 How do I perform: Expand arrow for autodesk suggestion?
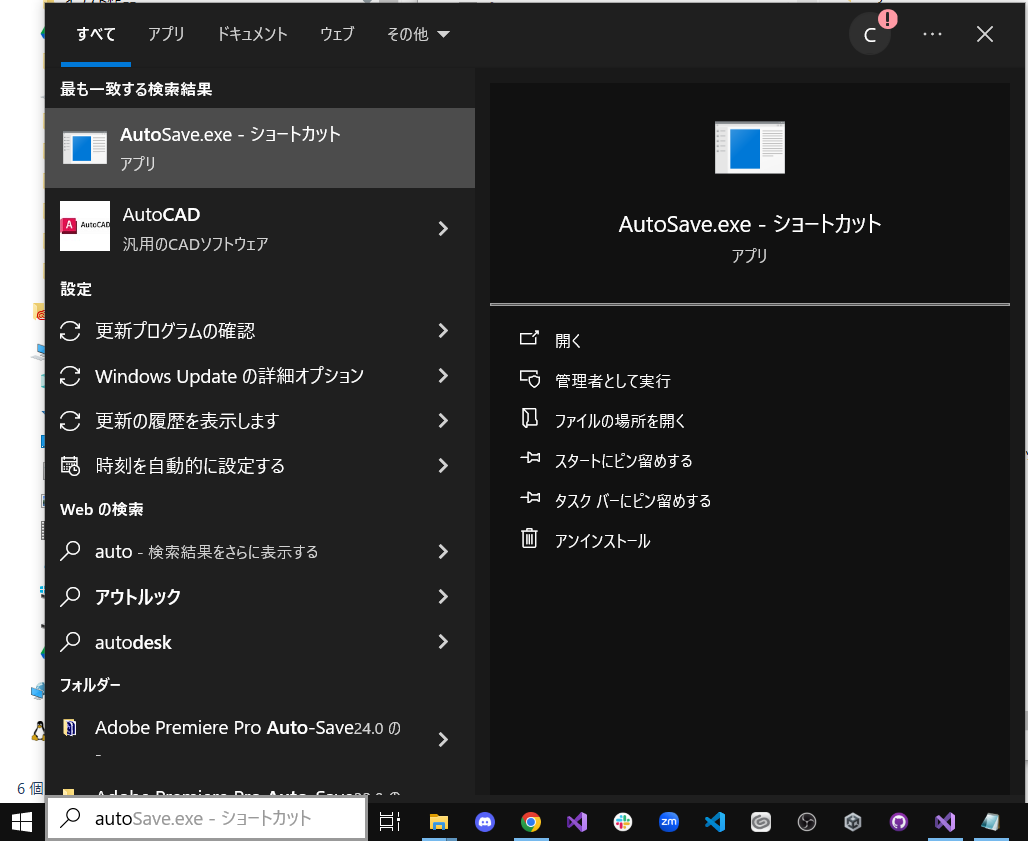pyautogui.click(x=443, y=642)
